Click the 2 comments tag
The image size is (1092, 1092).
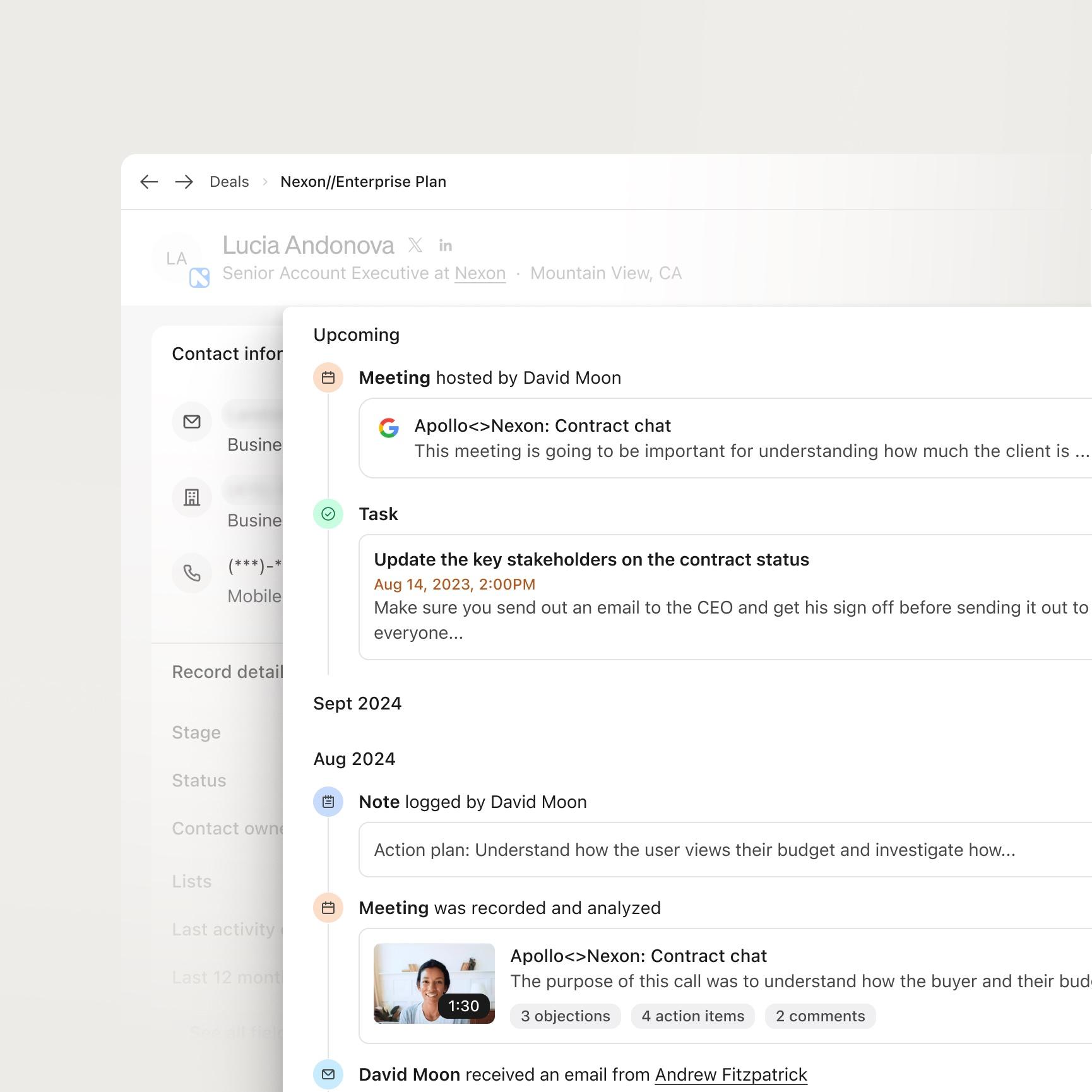(x=821, y=1016)
